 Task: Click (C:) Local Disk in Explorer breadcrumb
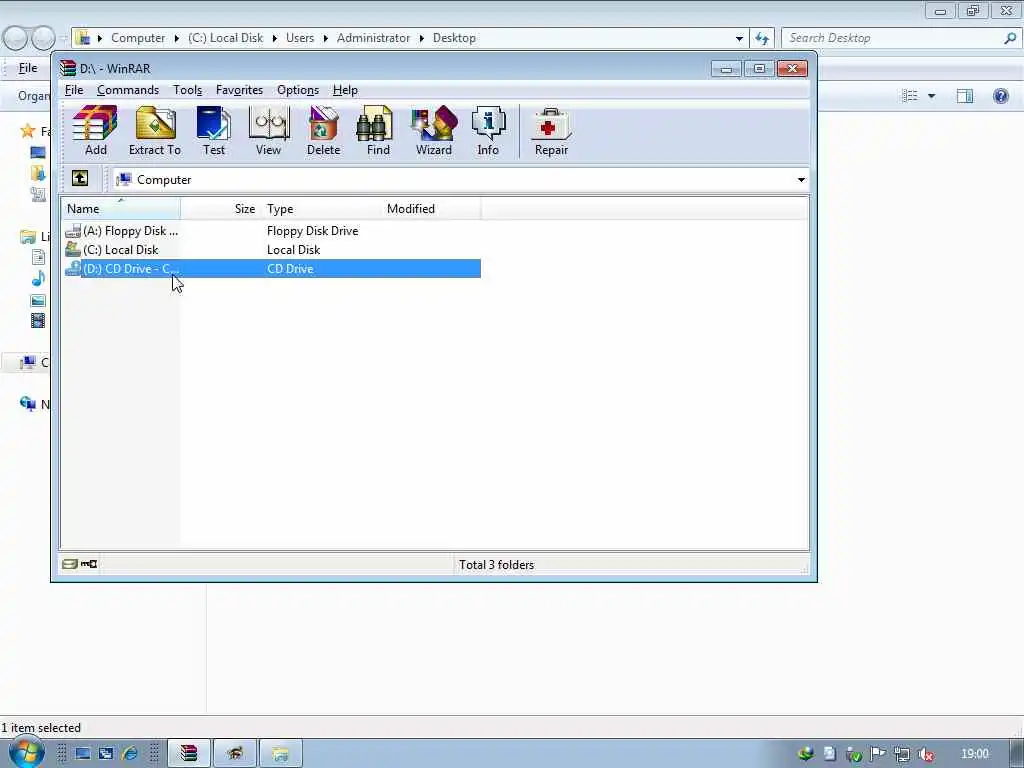[225, 38]
